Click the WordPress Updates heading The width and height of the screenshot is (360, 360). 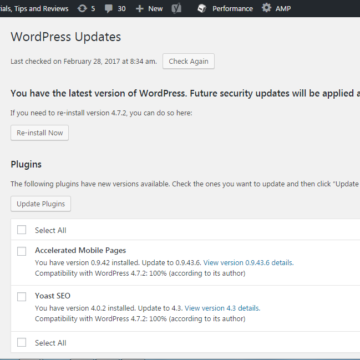pyautogui.click(x=66, y=37)
